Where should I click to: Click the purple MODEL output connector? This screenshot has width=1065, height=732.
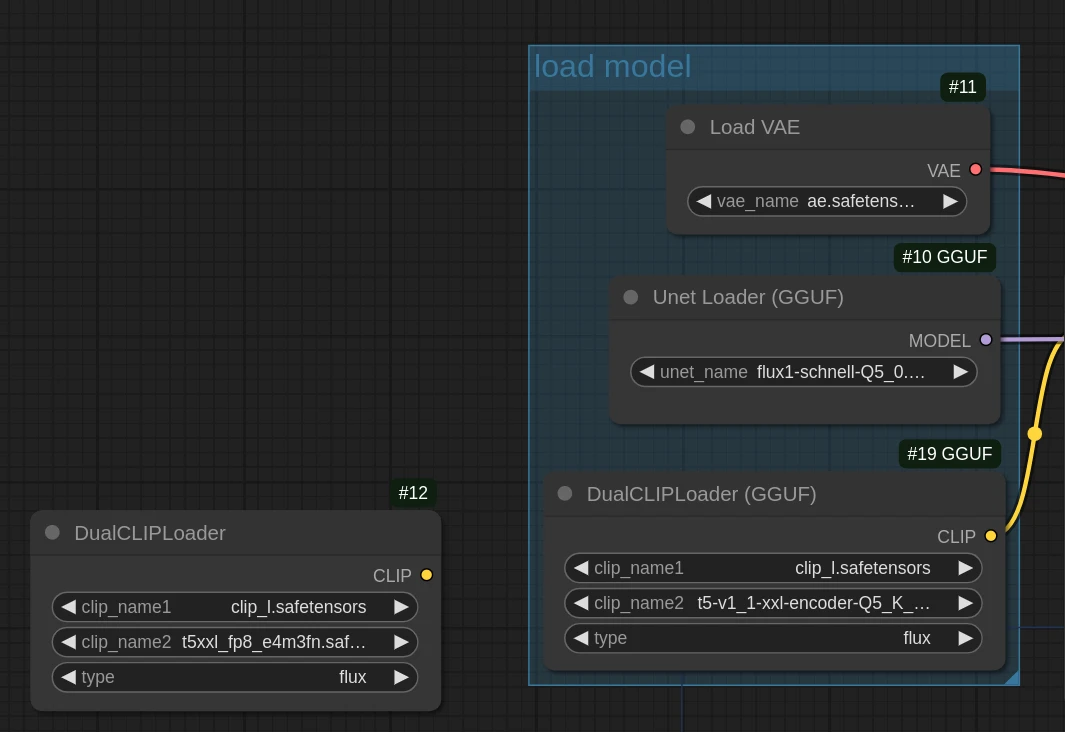coord(986,340)
